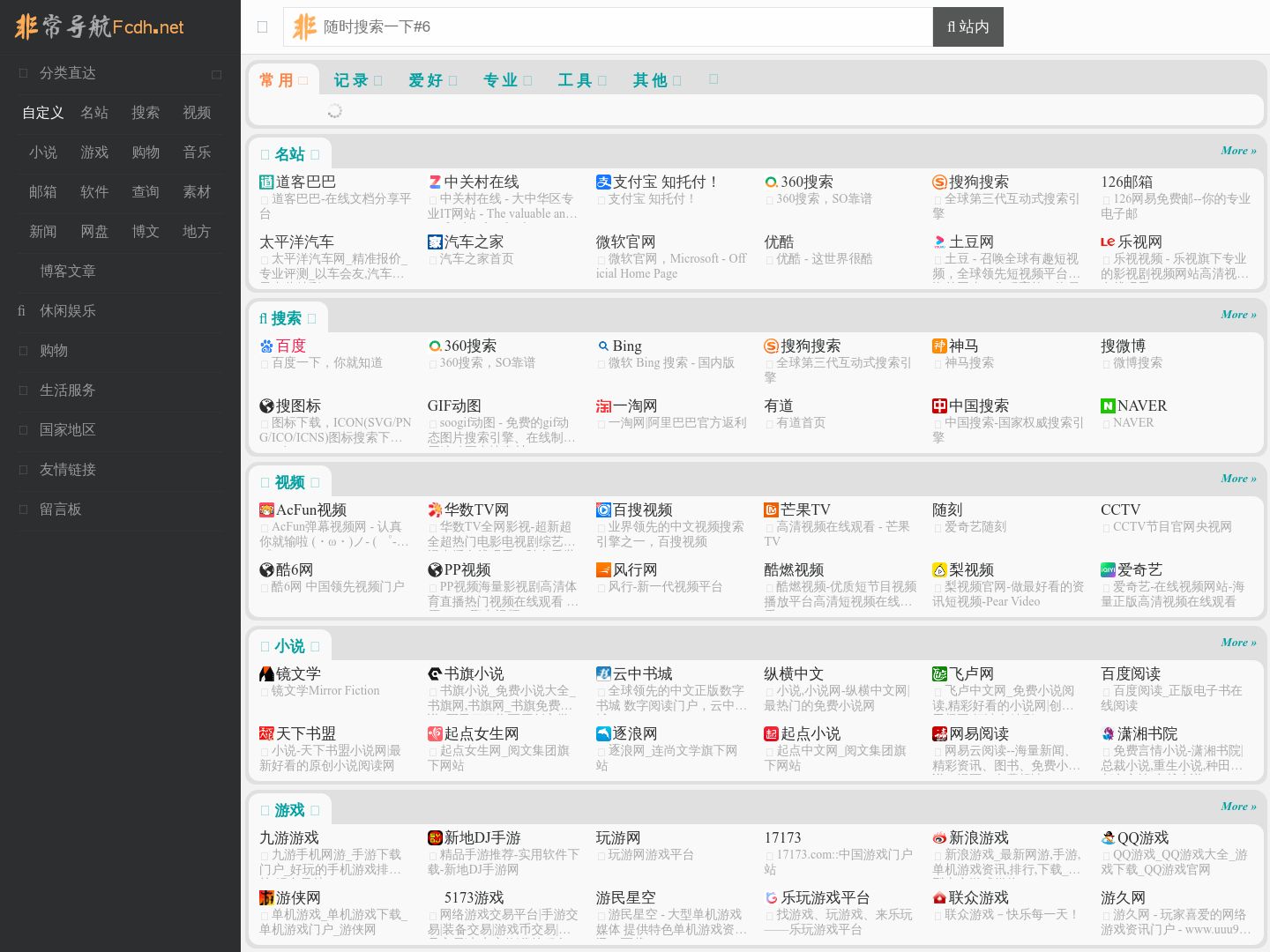Screen dimensions: 1270x952
Task: Click the AcFun视频 favicon
Action: click(x=266, y=510)
